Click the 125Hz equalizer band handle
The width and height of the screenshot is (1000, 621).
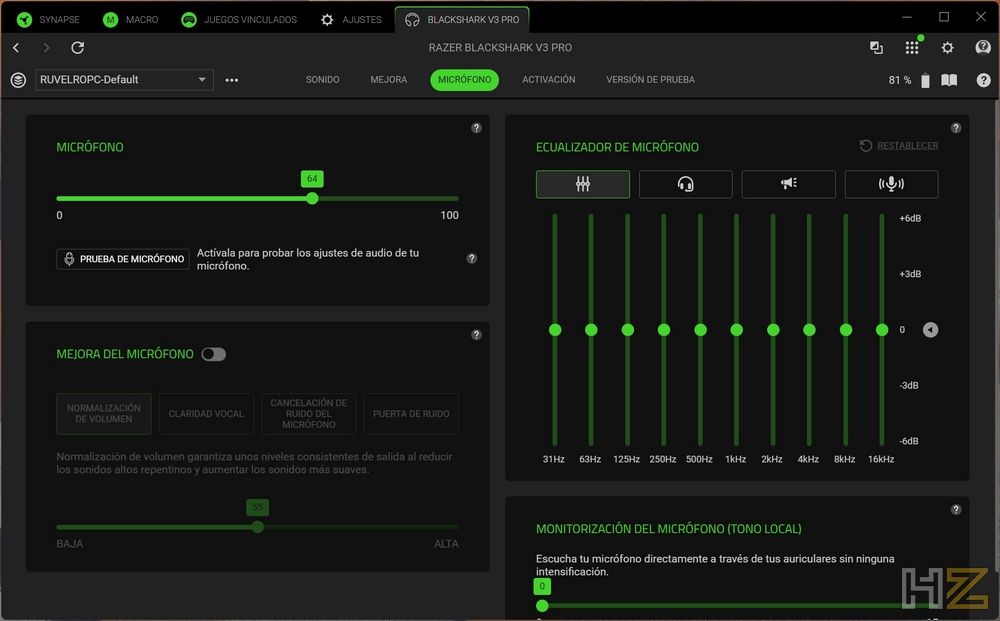coord(628,330)
